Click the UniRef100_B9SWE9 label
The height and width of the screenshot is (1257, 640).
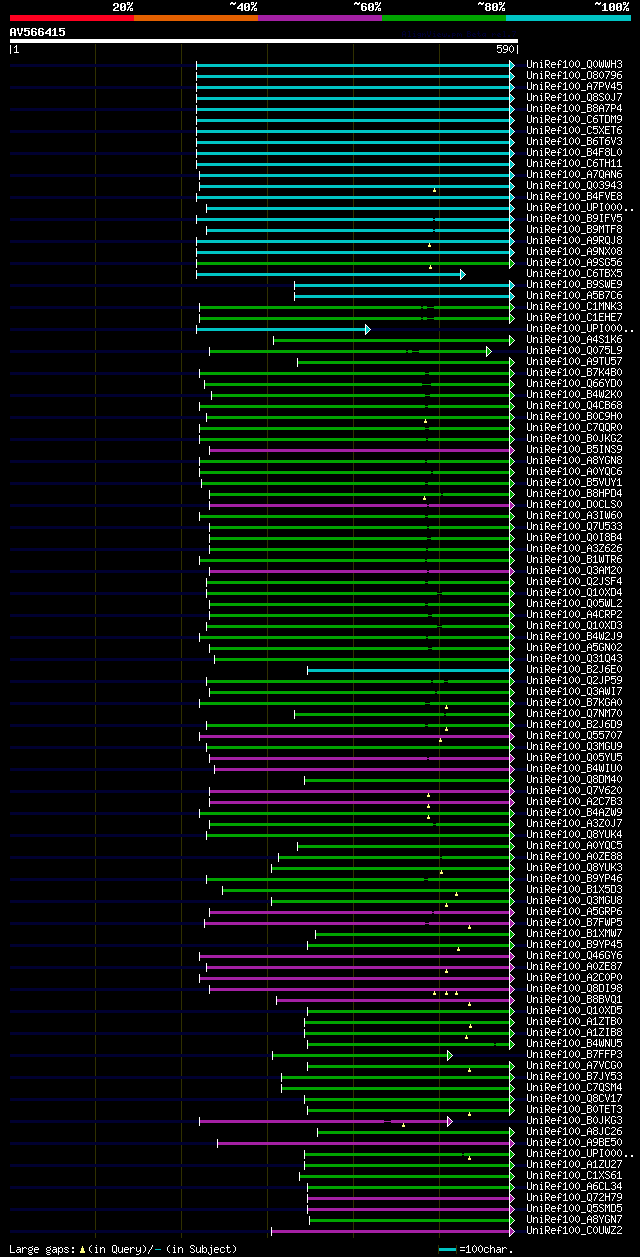pyautogui.click(x=574, y=284)
